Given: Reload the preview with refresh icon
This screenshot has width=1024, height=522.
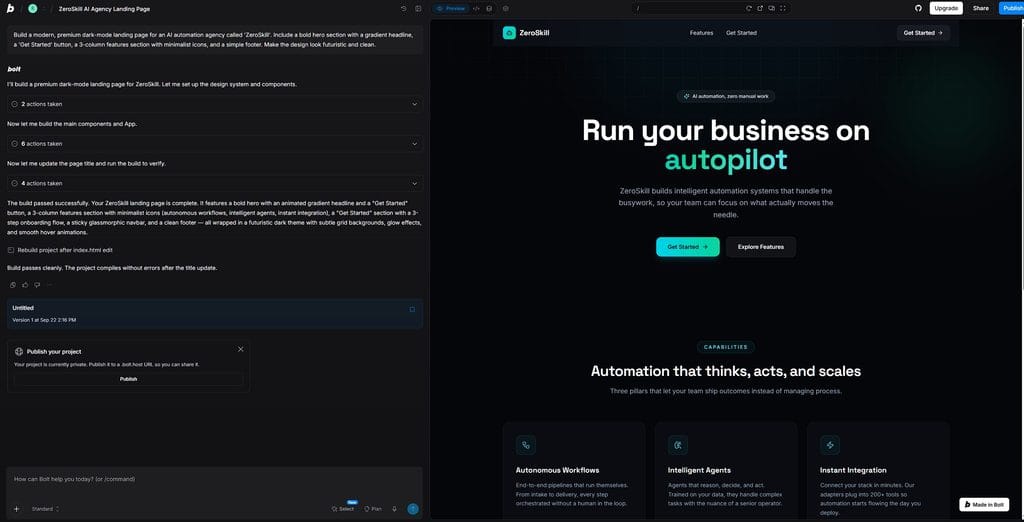Looking at the screenshot, I should pos(749,8).
